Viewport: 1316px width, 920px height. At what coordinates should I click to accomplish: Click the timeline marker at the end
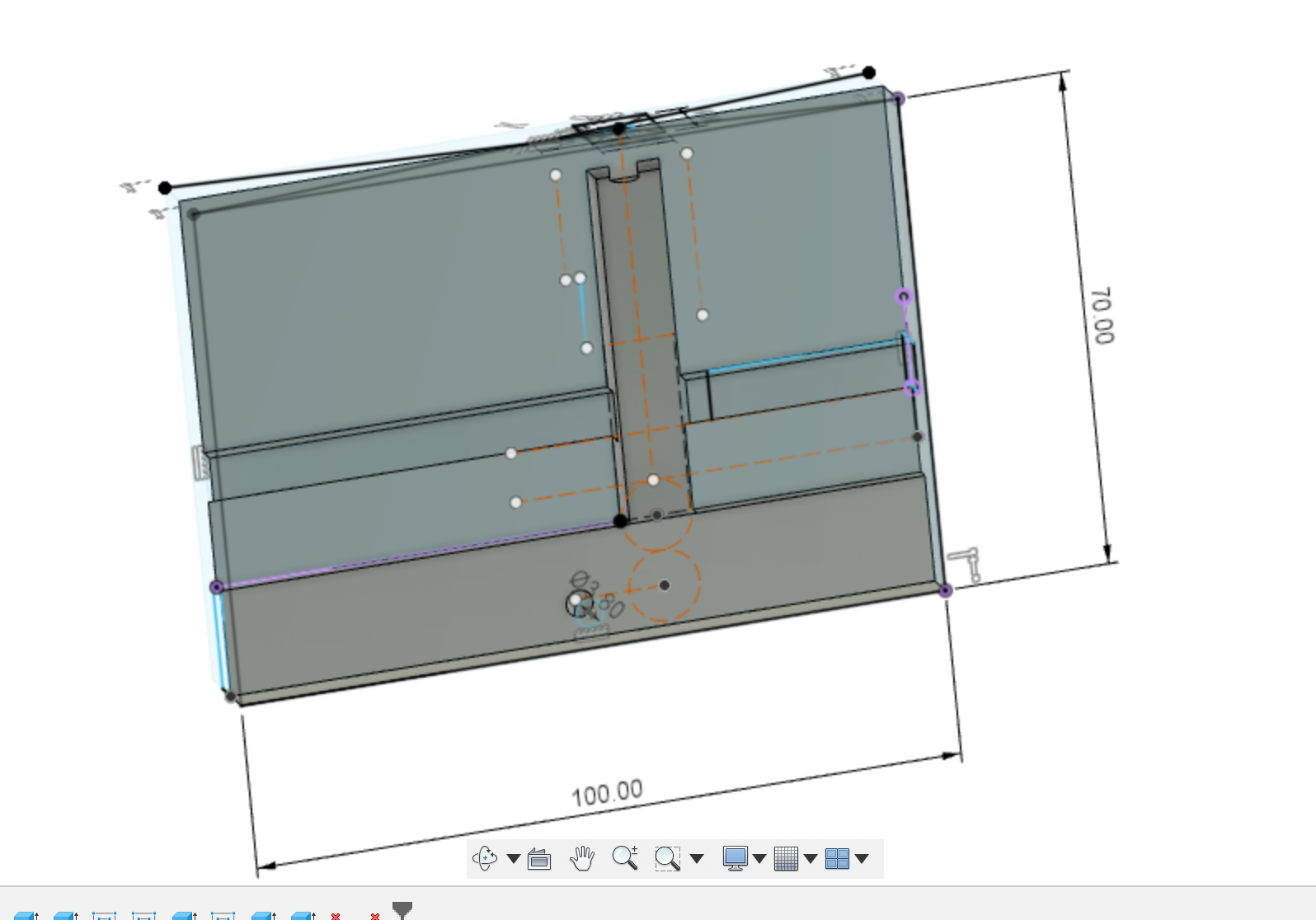tap(402, 910)
